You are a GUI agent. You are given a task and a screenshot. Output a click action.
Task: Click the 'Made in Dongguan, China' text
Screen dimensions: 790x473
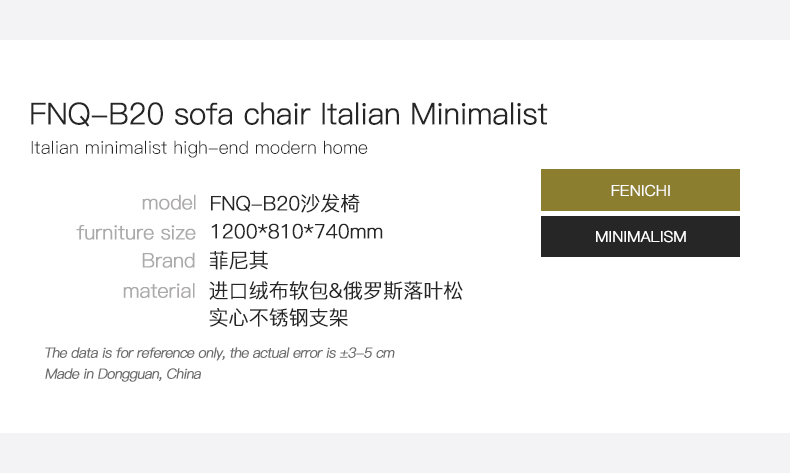(x=123, y=374)
